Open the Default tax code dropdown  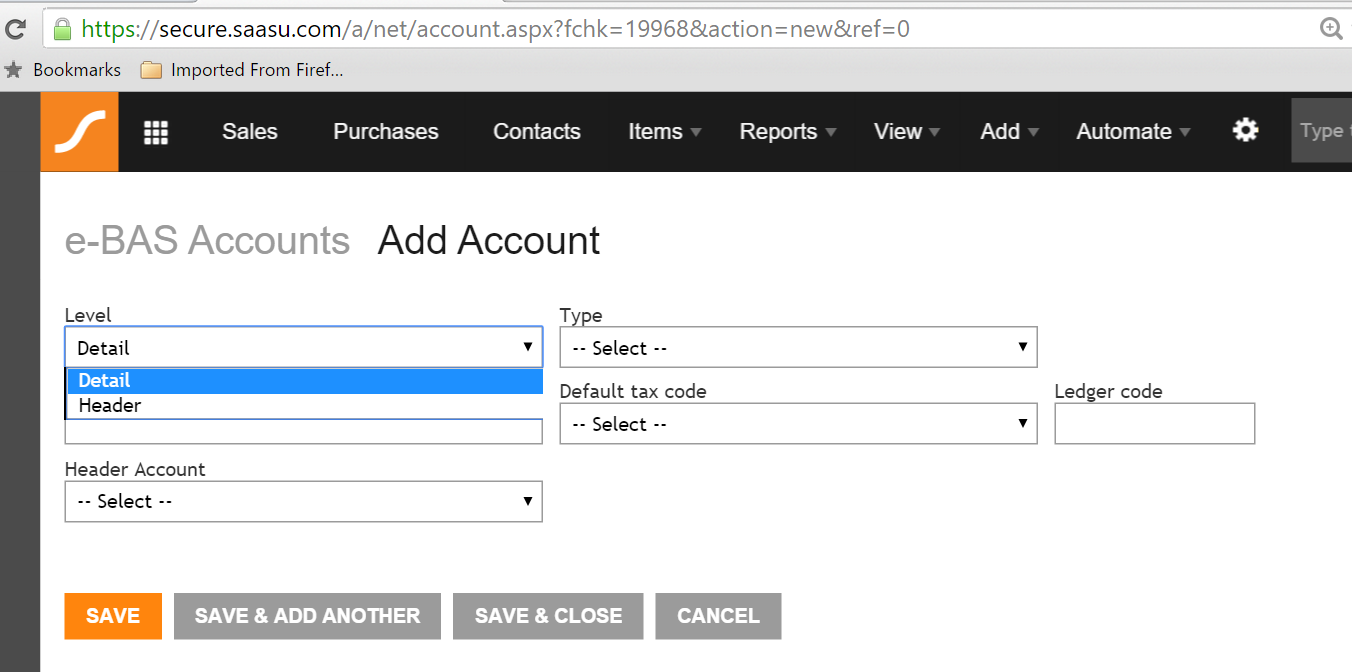point(798,424)
